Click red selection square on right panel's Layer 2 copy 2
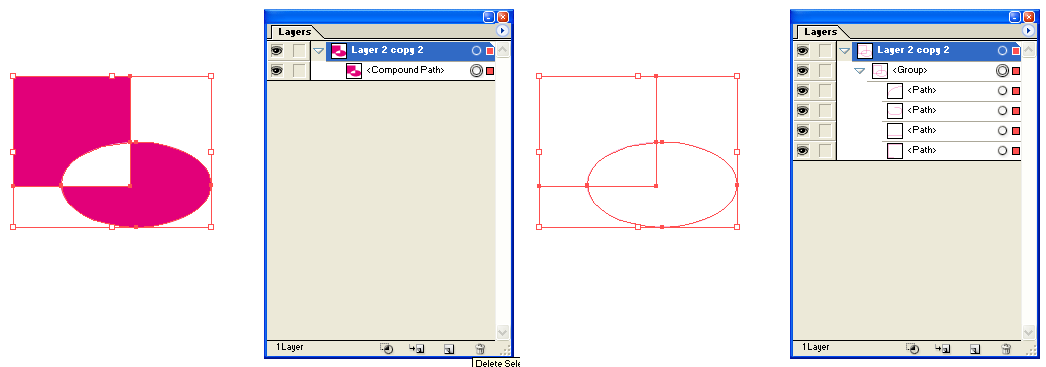The width and height of the screenshot is (1046, 367). click(x=1016, y=51)
